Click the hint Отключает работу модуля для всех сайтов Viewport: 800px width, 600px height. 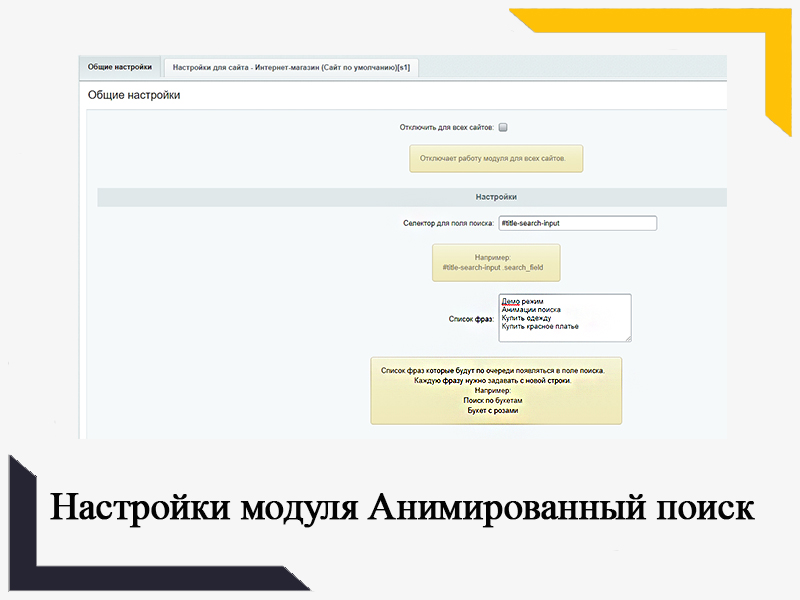coord(495,159)
